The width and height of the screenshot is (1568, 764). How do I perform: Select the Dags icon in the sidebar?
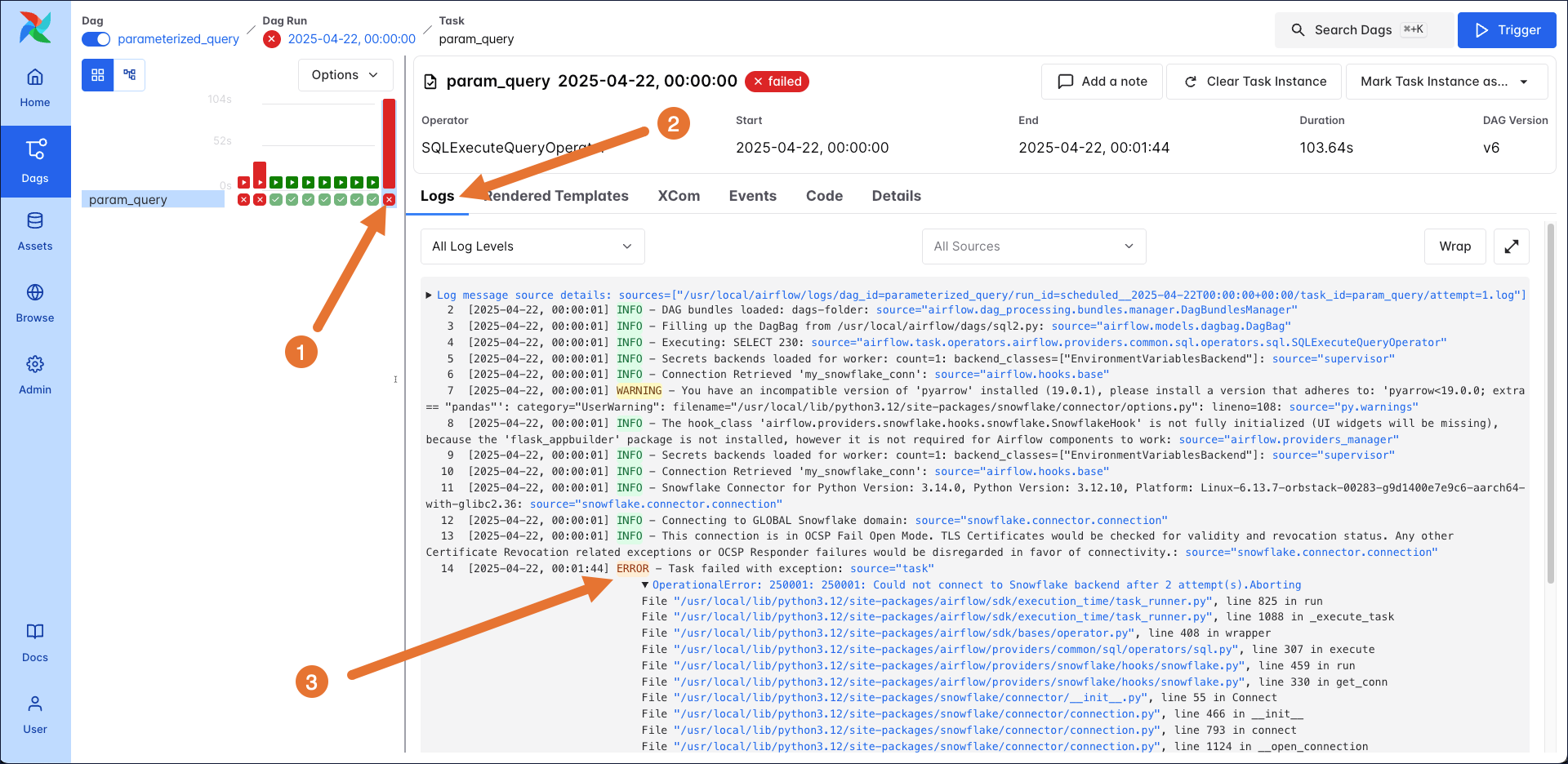click(34, 161)
